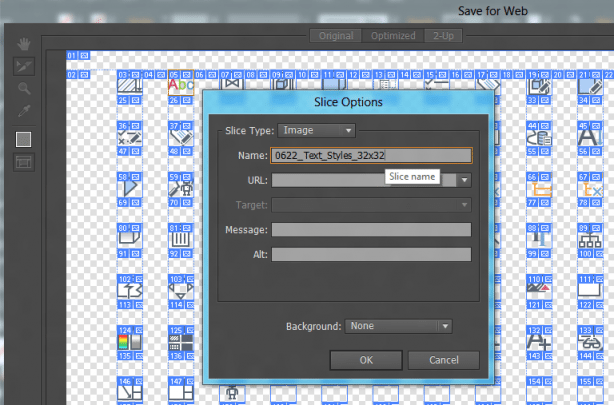Select slice 88 icon image
This screenshot has height=405, width=614.
(x=539, y=240)
